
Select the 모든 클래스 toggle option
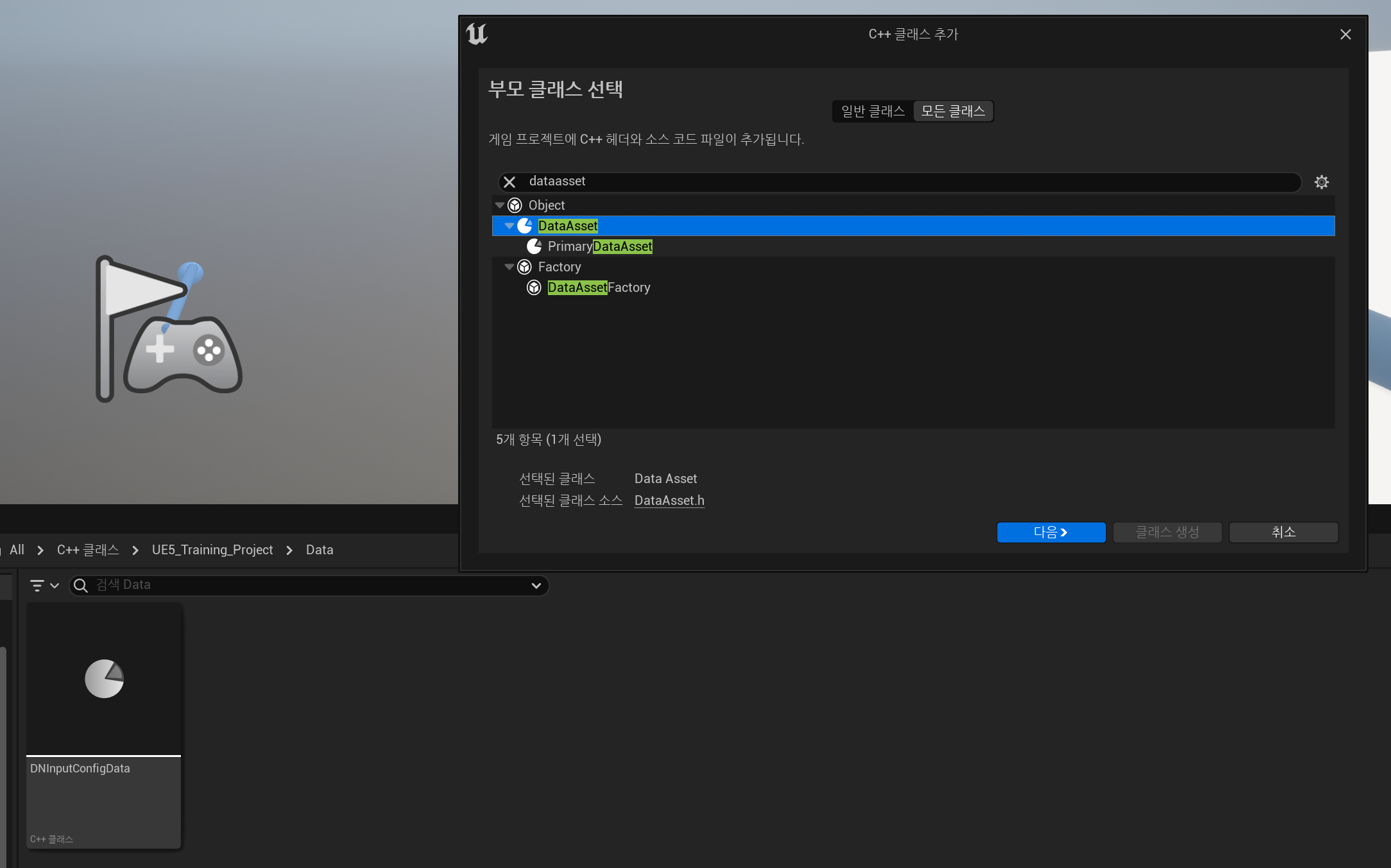(x=953, y=111)
